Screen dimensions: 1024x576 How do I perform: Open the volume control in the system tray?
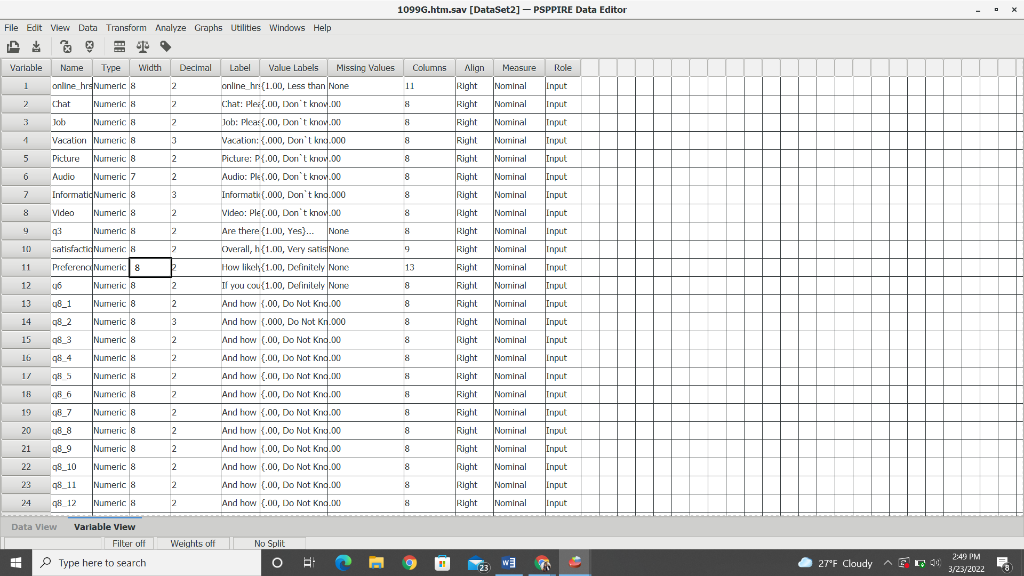934,562
